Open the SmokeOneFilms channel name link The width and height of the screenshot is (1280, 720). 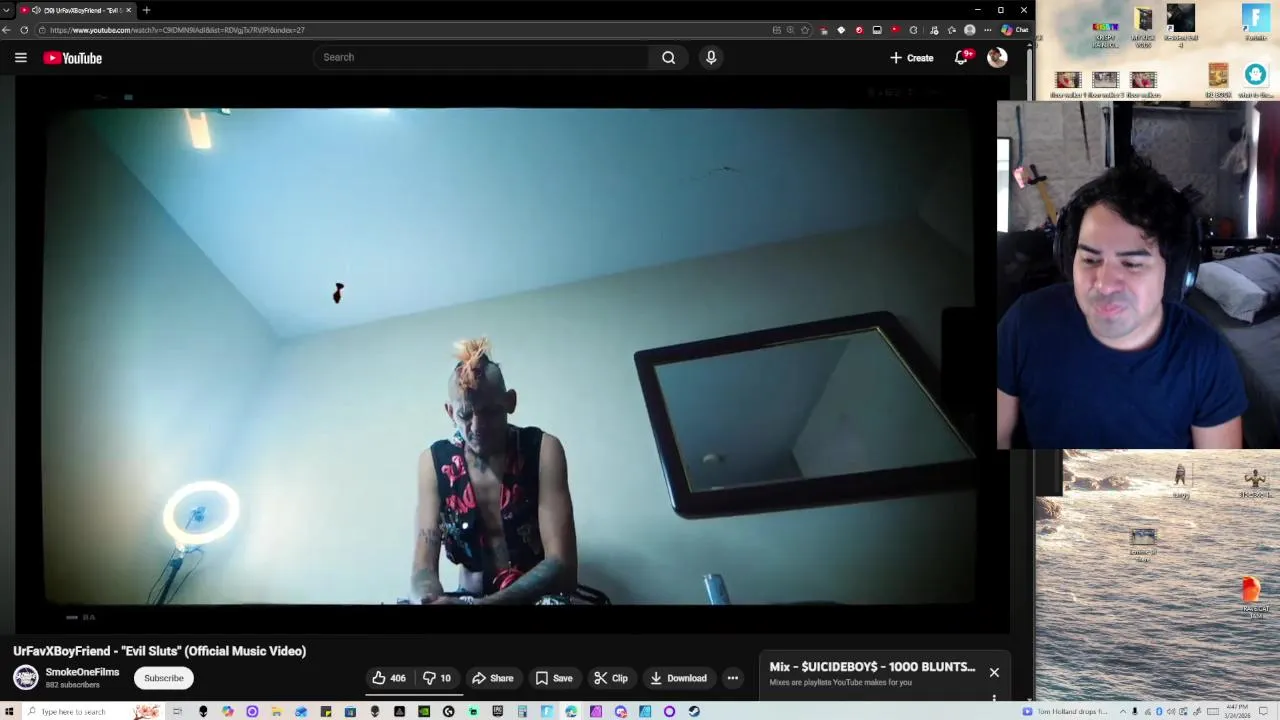(82, 672)
